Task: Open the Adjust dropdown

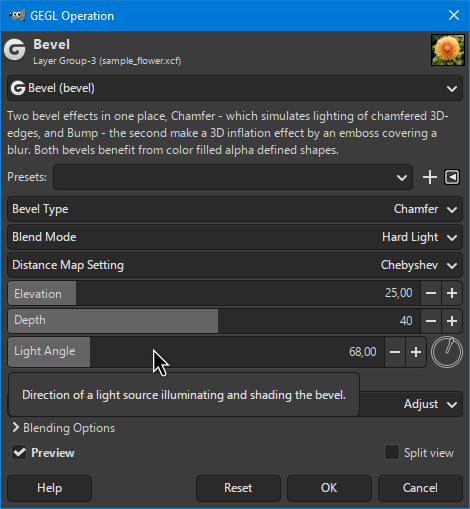Action: (411, 404)
